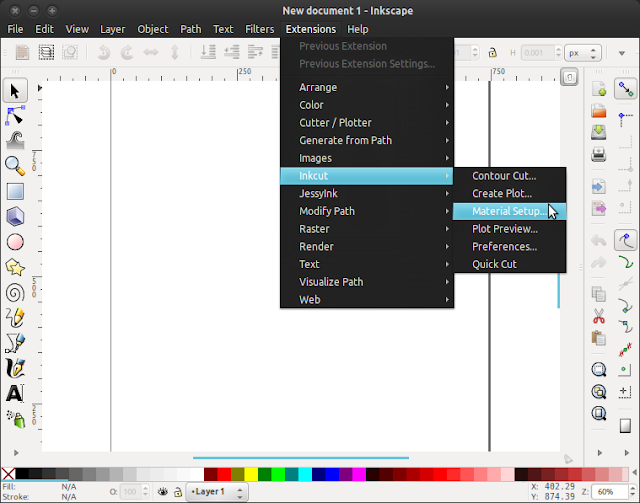Screen dimensions: 640x503
Task: Click the horizontal canvas scrollbar
Action: [x=301, y=458]
